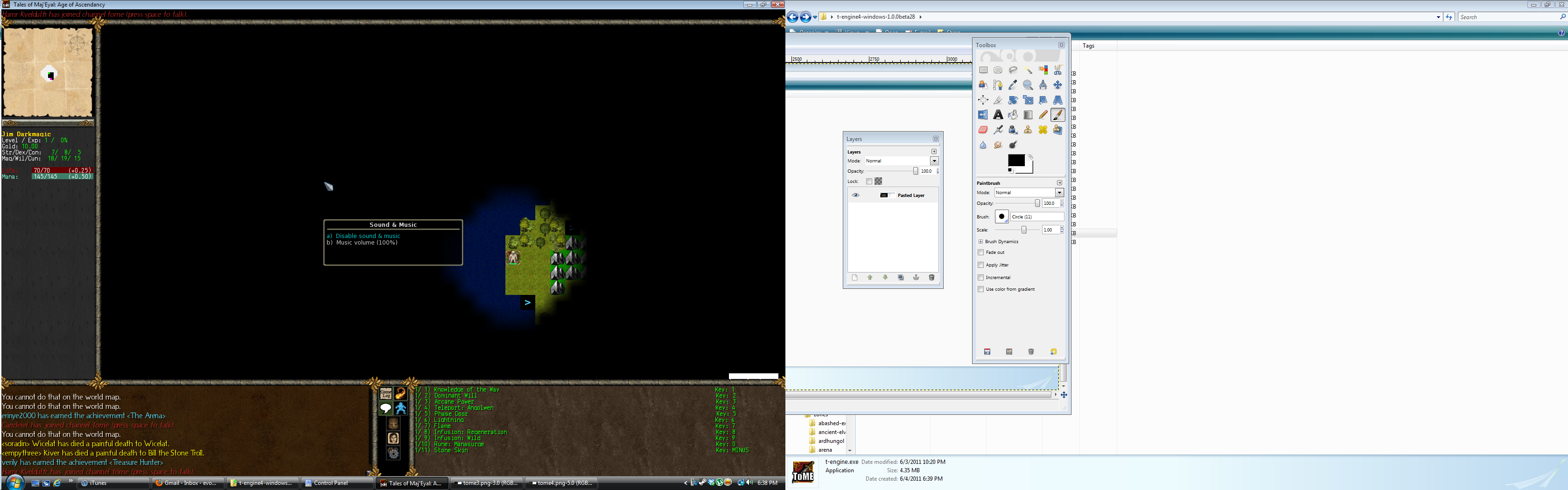The height and width of the screenshot is (490, 1568).
Task: Enable the Fade out checkbox
Action: click(x=980, y=252)
